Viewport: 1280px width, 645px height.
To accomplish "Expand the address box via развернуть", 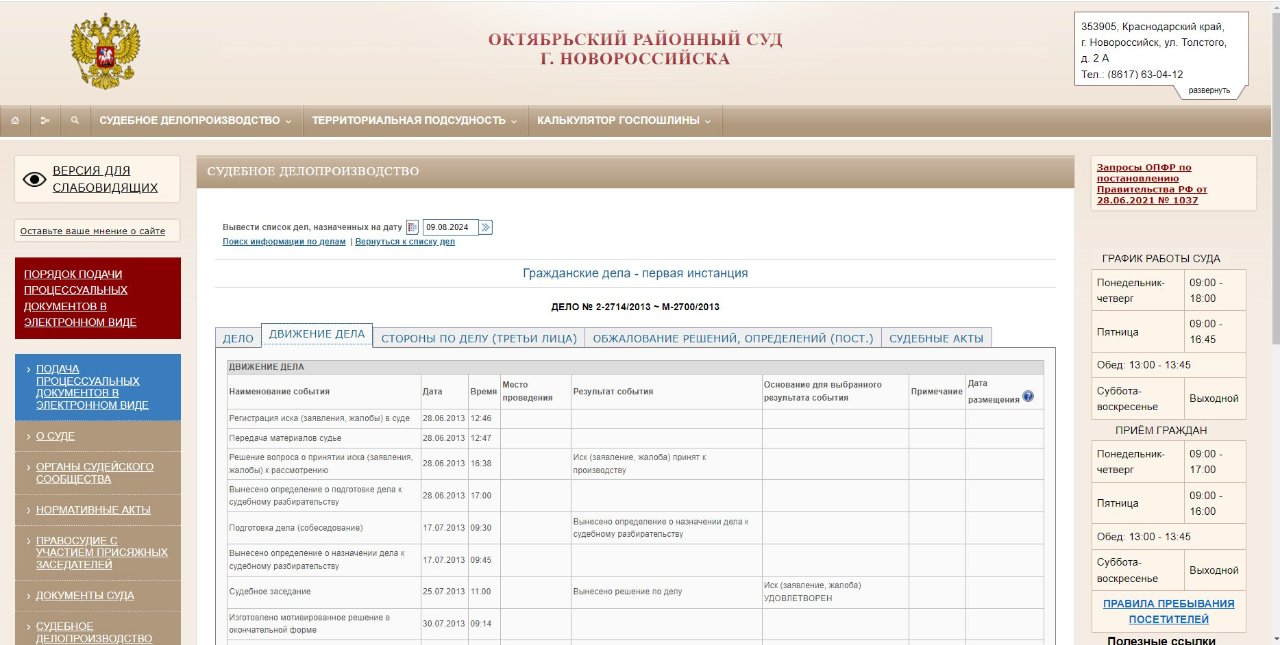I will click(1209, 90).
